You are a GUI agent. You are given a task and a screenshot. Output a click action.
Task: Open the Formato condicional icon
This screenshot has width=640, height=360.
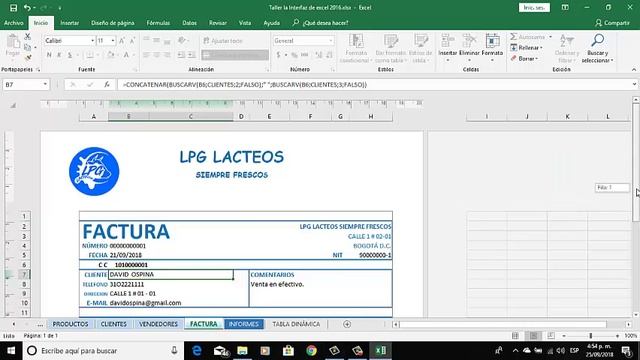[356, 41]
